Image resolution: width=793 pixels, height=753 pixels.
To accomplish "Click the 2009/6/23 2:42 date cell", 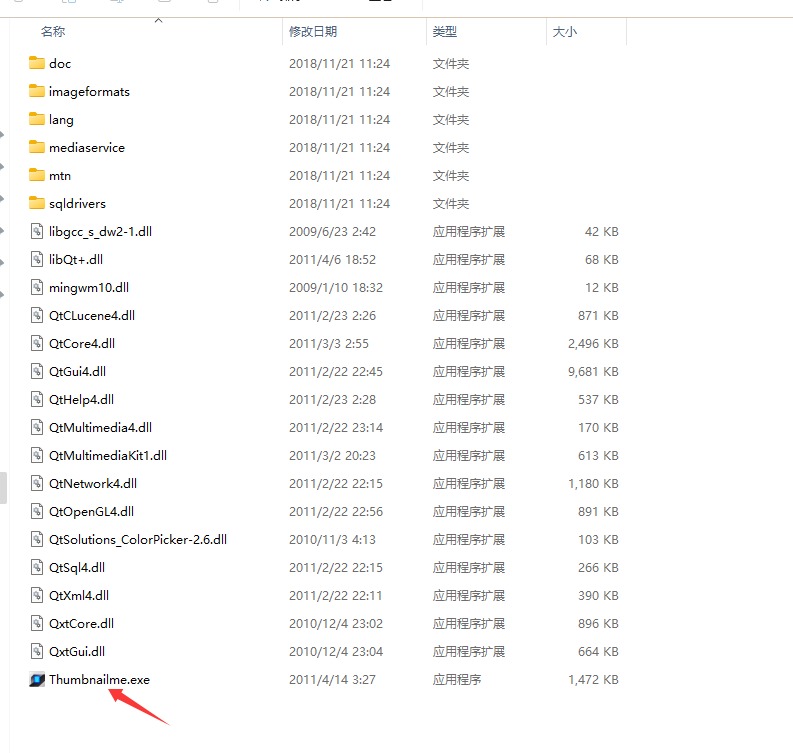I will [332, 231].
